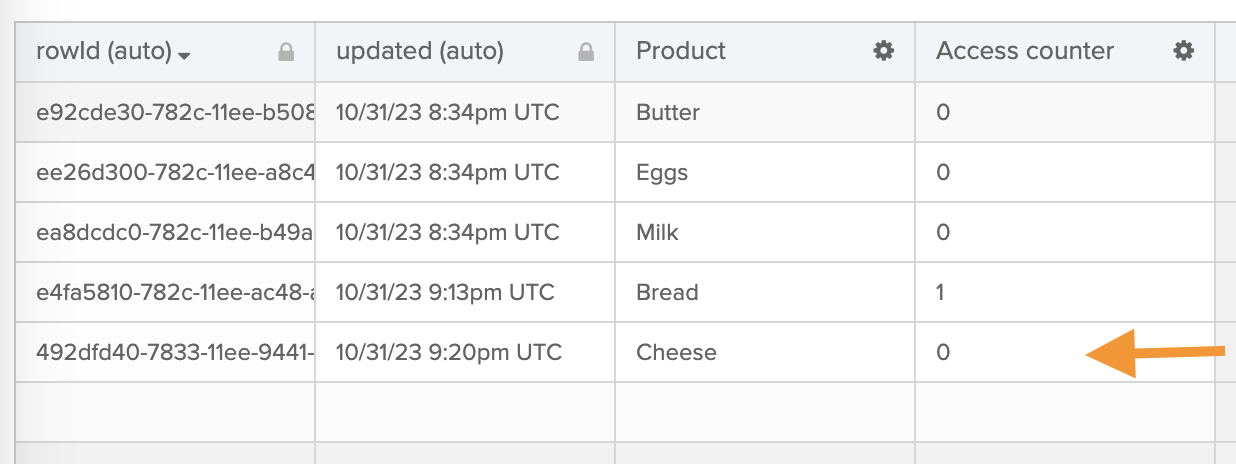The height and width of the screenshot is (464, 1236).
Task: Select the Cheese product cell
Action: (x=676, y=352)
